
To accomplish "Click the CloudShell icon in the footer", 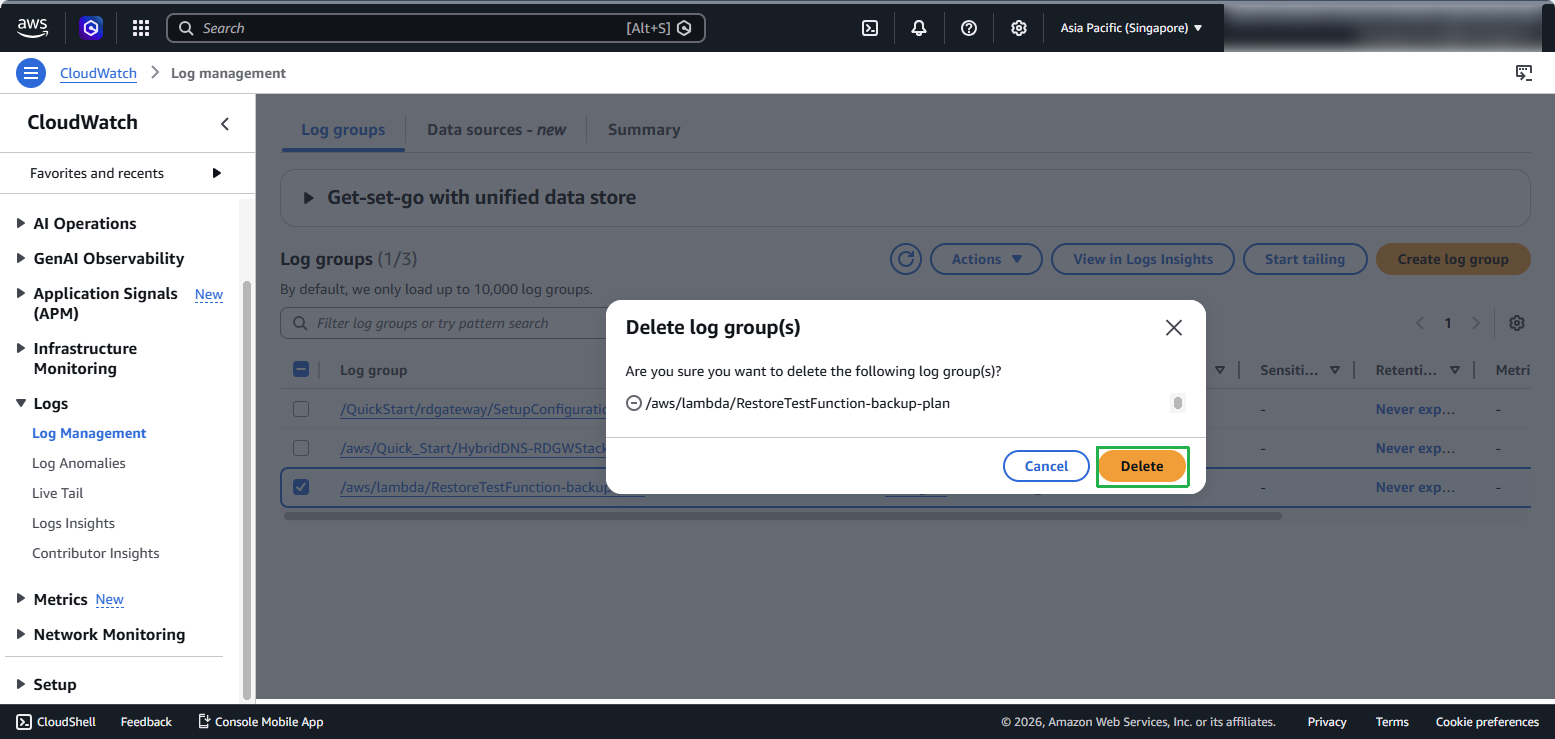I will (24, 721).
